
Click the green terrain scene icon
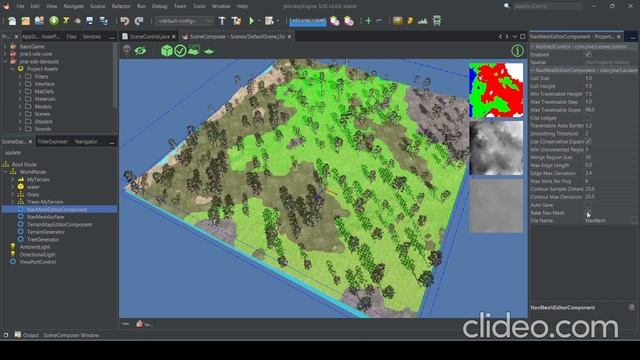pyautogui.click(x=194, y=51)
